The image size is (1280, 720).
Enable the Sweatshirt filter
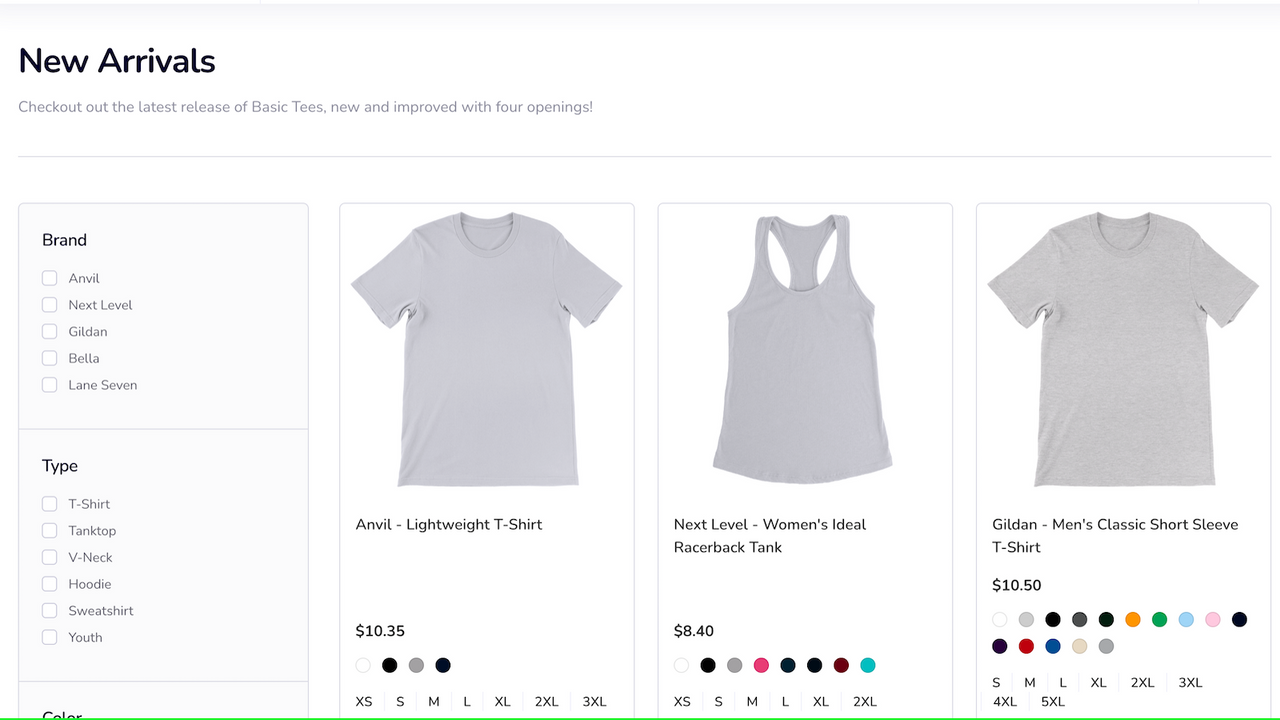click(x=49, y=610)
